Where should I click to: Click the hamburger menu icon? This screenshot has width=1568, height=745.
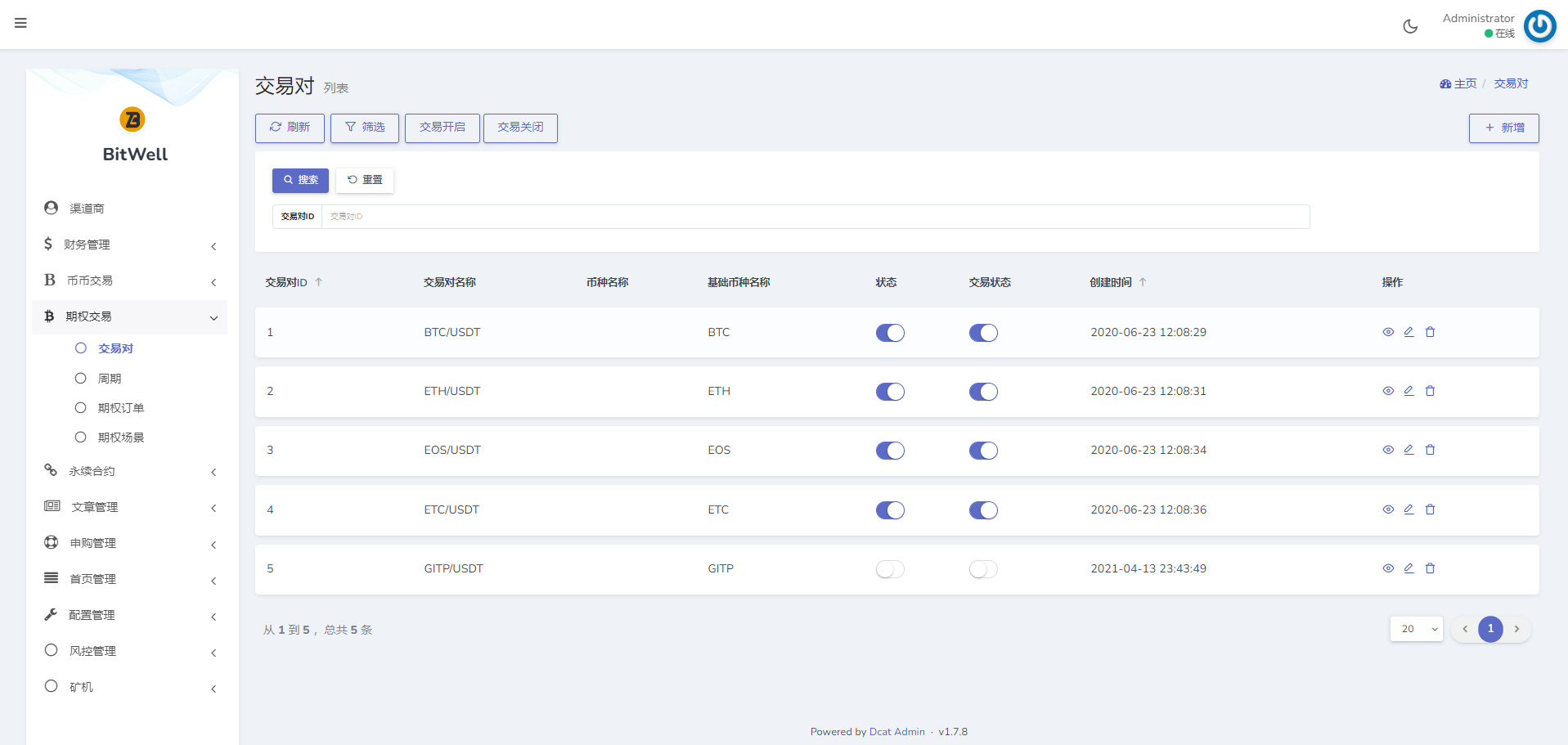(x=21, y=23)
